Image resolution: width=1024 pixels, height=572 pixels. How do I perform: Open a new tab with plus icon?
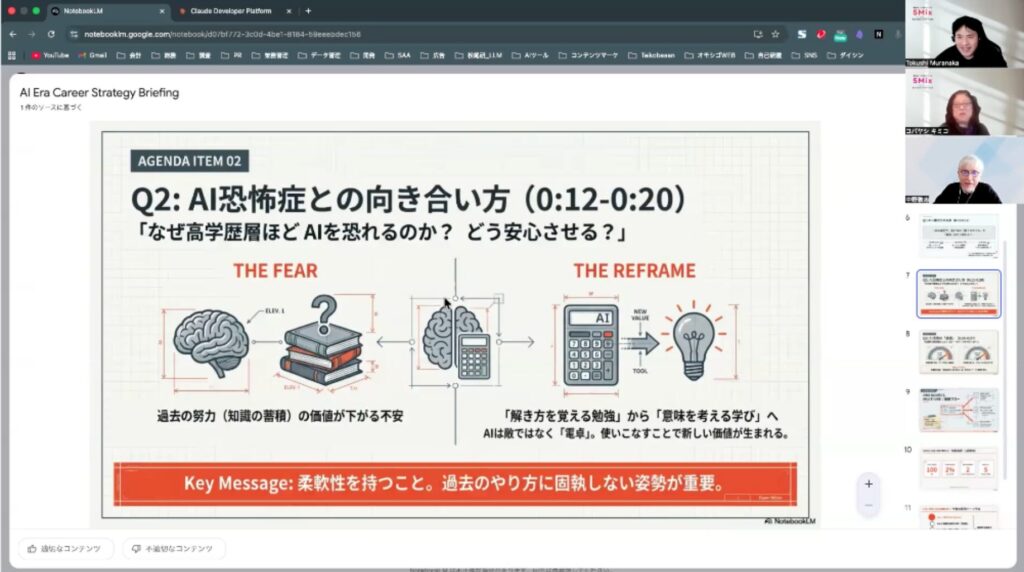click(308, 11)
